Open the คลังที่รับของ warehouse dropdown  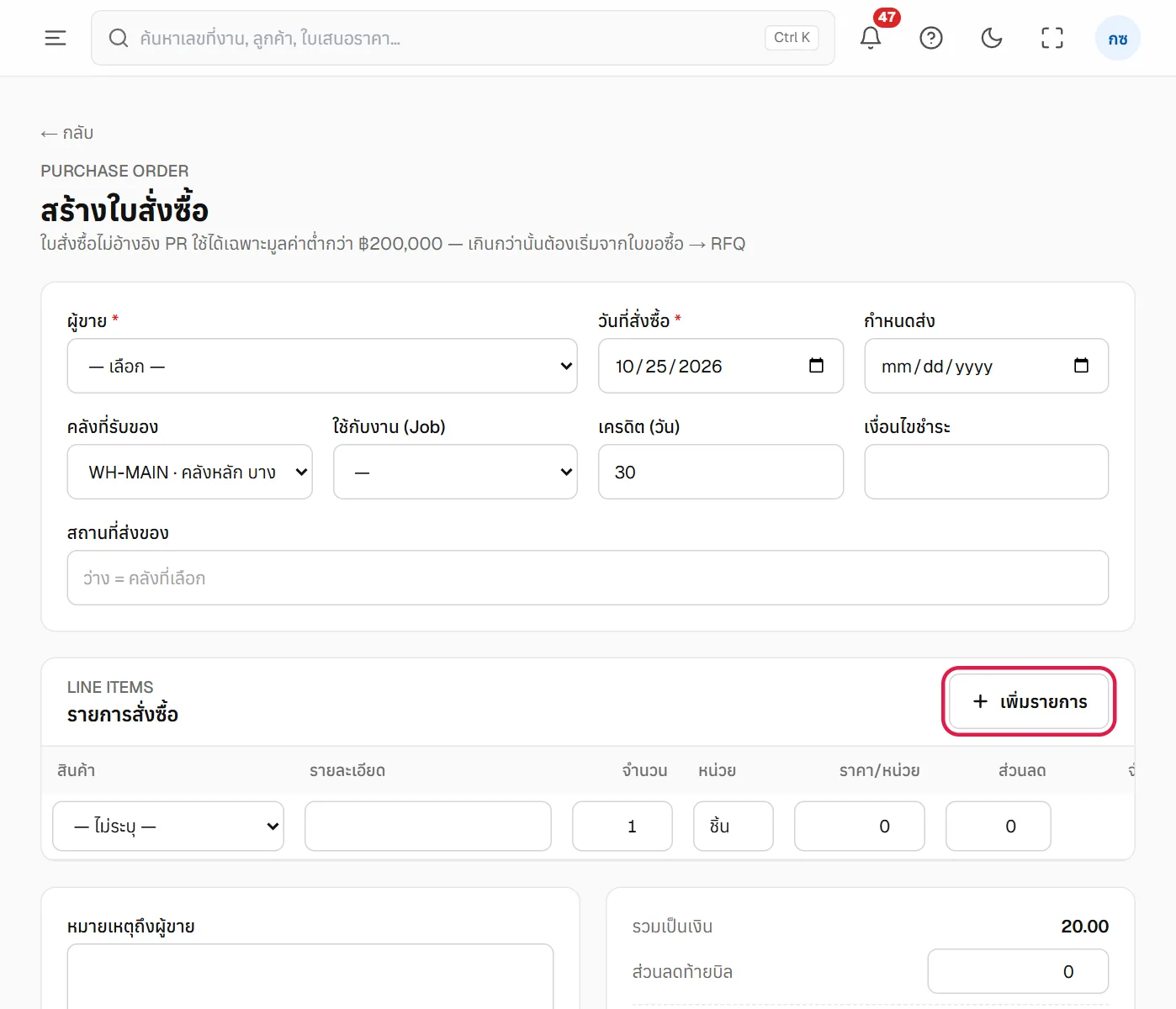[x=190, y=472]
